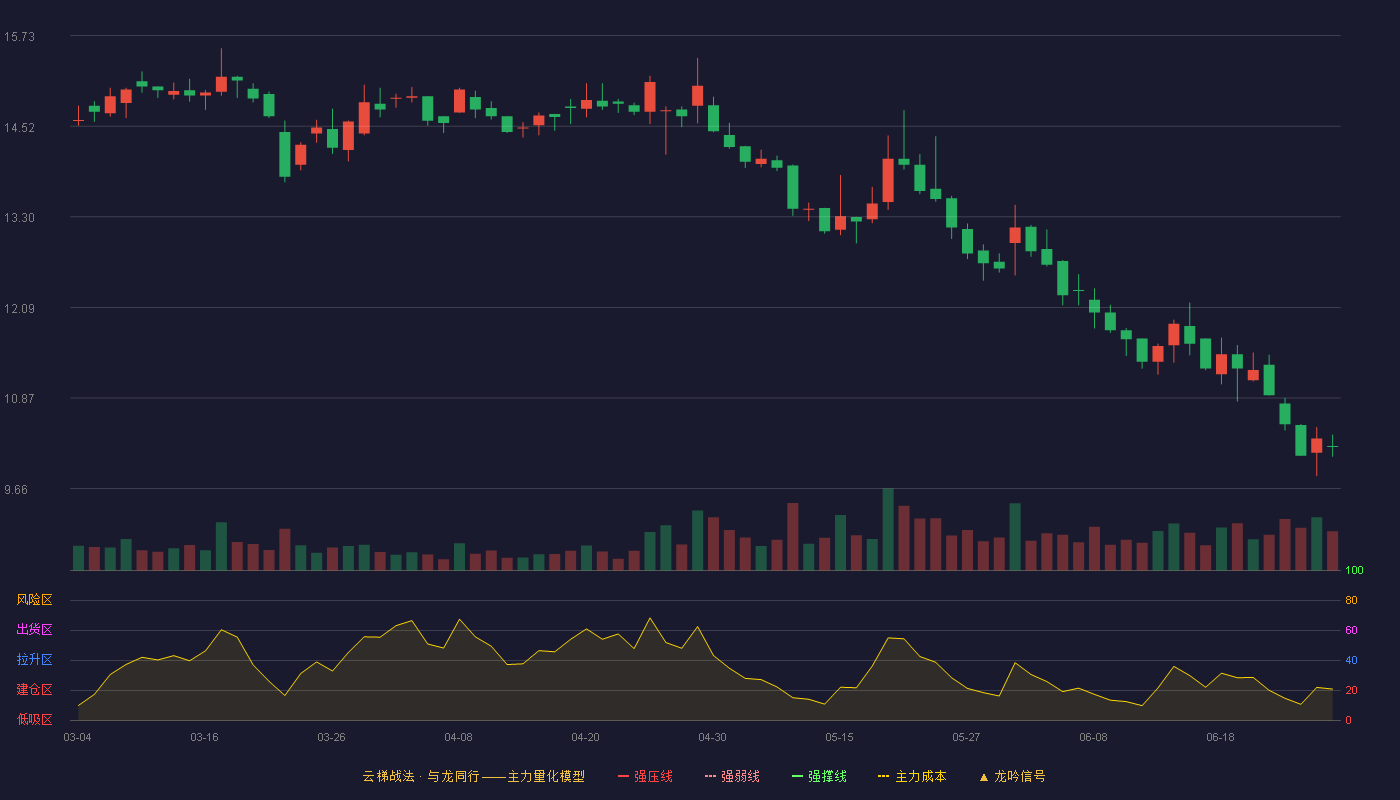
Task: Click the green 100 indicator scale value
Action: tap(1354, 570)
